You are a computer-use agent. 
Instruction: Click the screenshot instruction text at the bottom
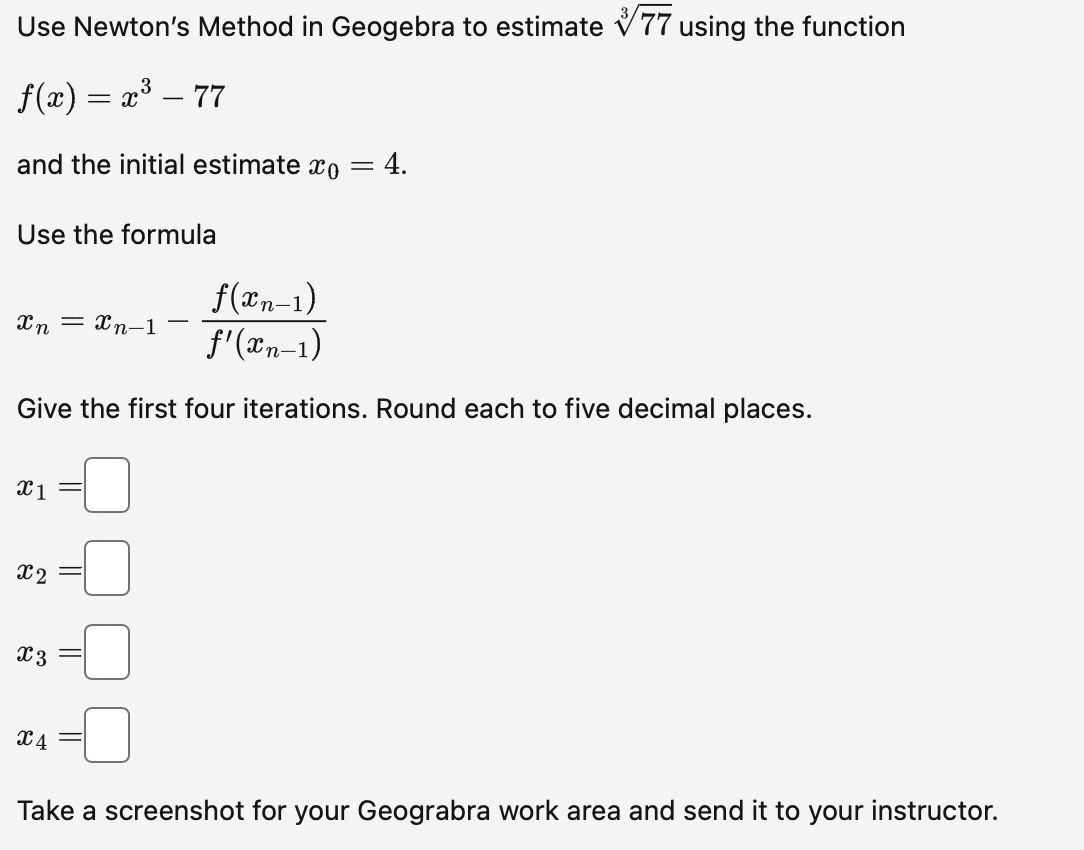tap(505, 810)
